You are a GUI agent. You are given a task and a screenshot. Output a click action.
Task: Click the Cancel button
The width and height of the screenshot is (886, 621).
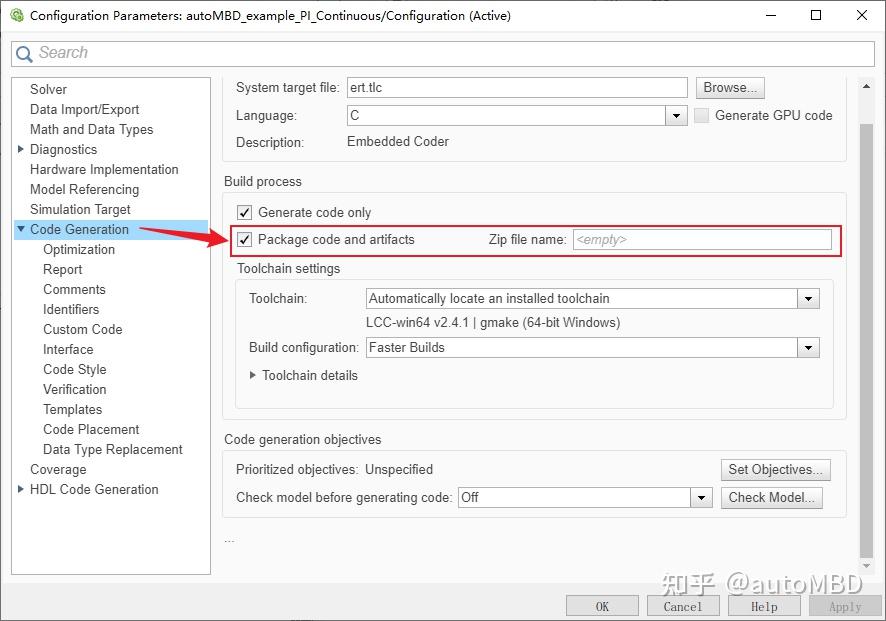[x=683, y=606]
